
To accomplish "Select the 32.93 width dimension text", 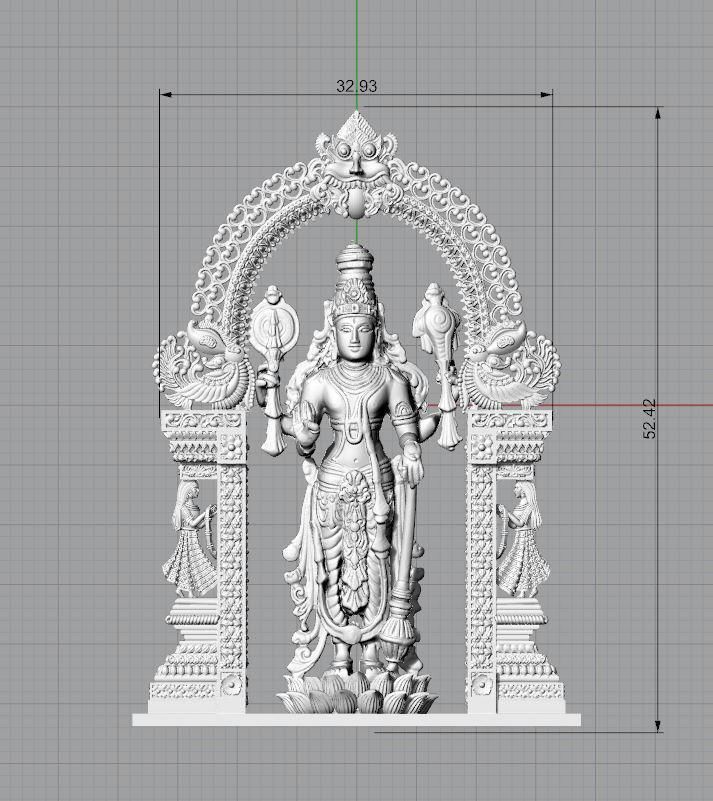I will (356, 86).
